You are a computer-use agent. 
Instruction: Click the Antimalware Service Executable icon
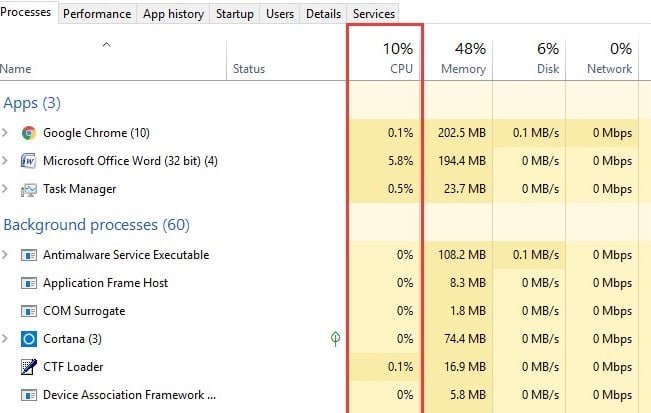pos(29,255)
